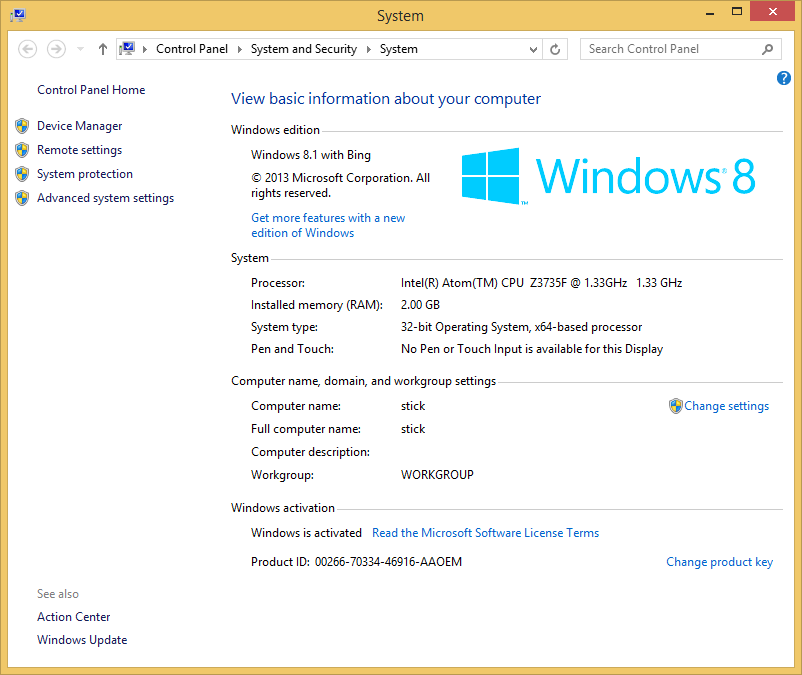The width and height of the screenshot is (802, 675).
Task: Click the search magnifier icon
Action: coord(767,49)
